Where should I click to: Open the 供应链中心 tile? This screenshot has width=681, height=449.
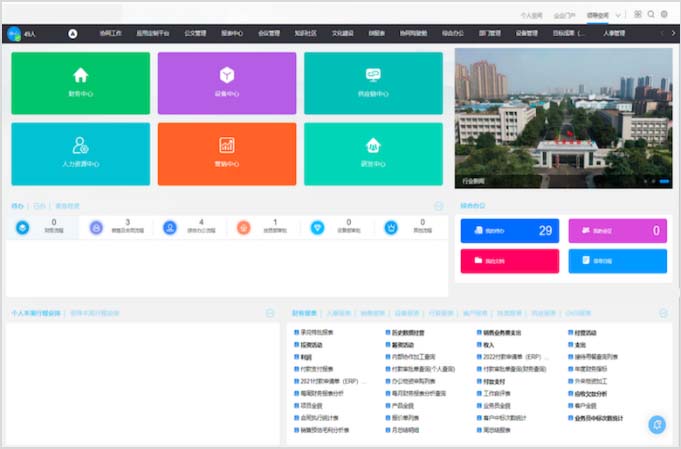pyautogui.click(x=372, y=83)
